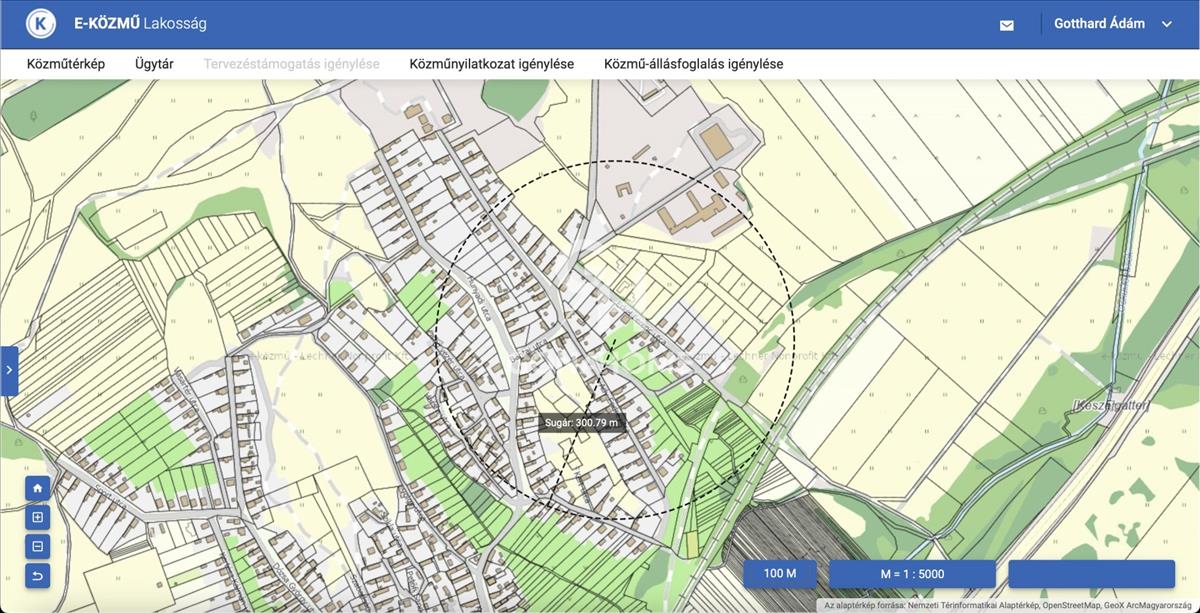Image resolution: width=1200 pixels, height=613 pixels.
Task: Open the Gotthard Ádám user dropdown
Action: (x=1099, y=24)
